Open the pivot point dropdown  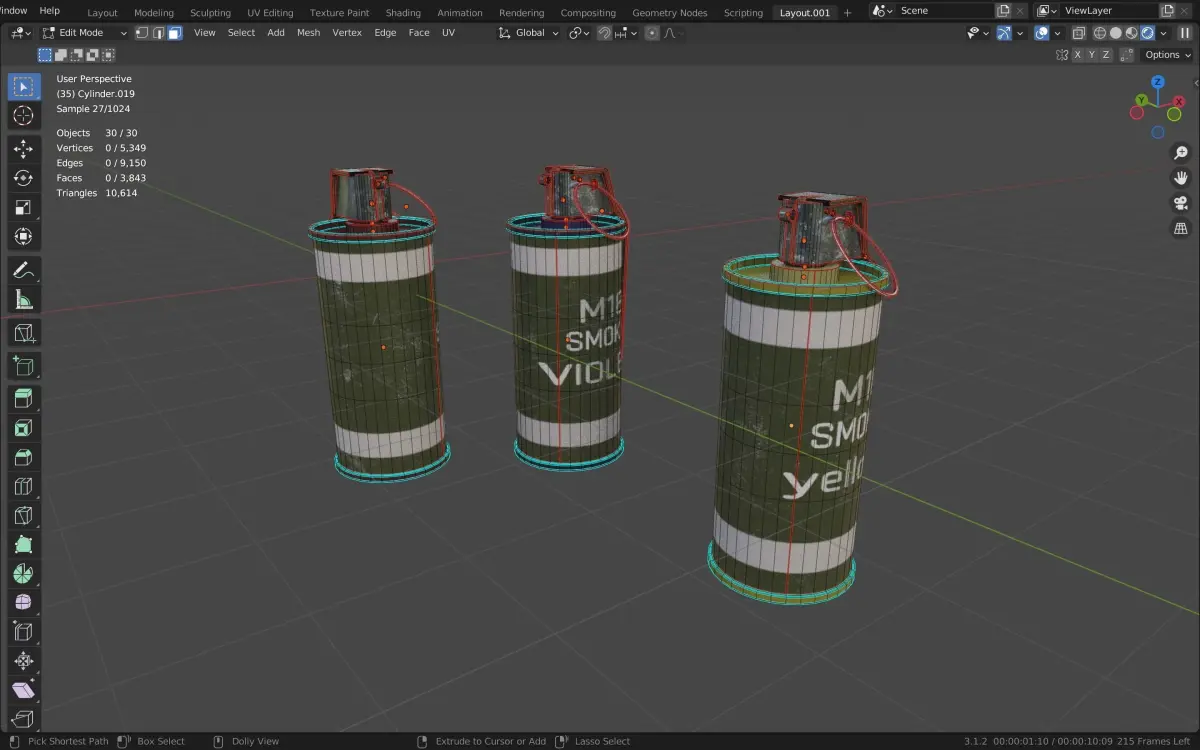click(x=579, y=33)
